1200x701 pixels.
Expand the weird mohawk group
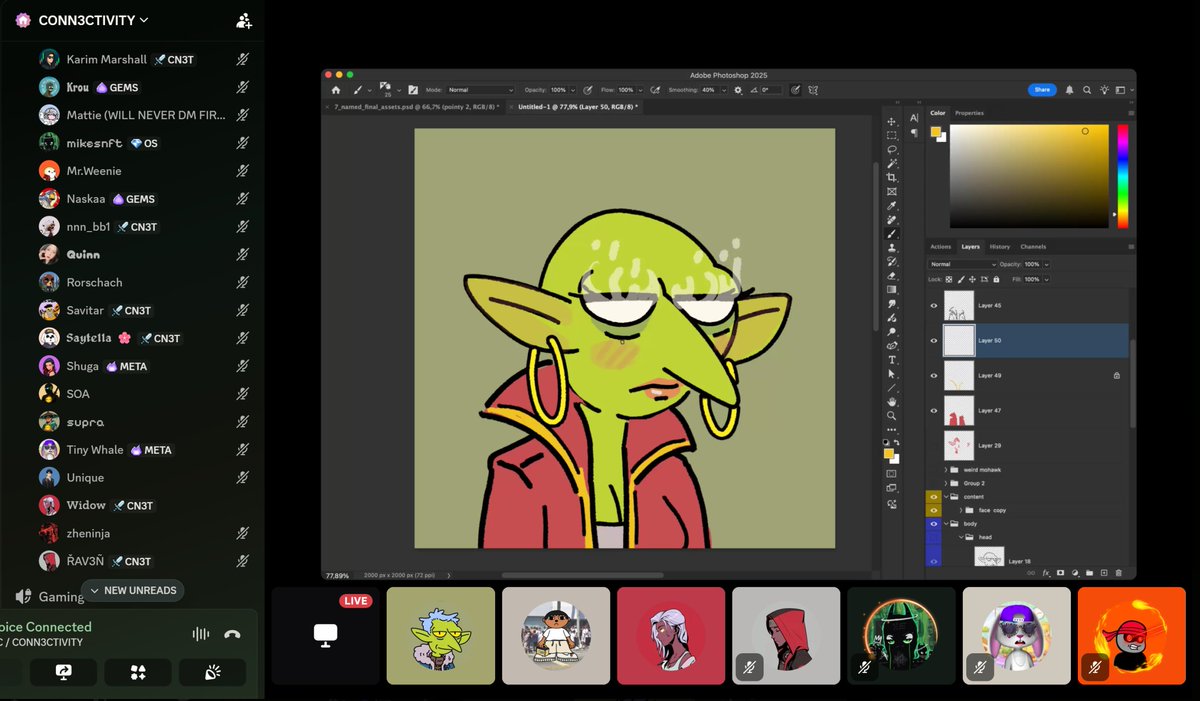pos(945,469)
